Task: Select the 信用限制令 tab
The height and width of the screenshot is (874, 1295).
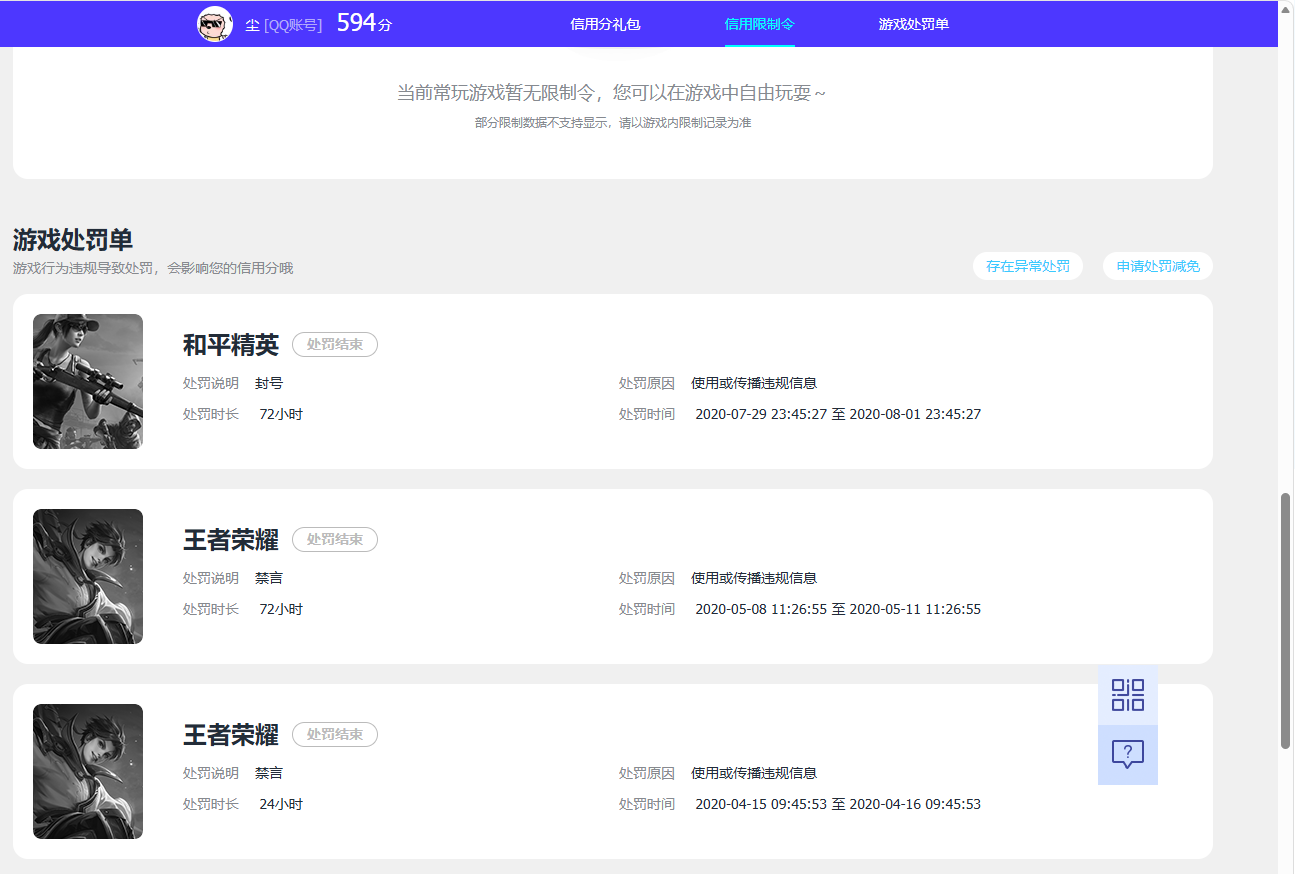Action: pyautogui.click(x=760, y=24)
